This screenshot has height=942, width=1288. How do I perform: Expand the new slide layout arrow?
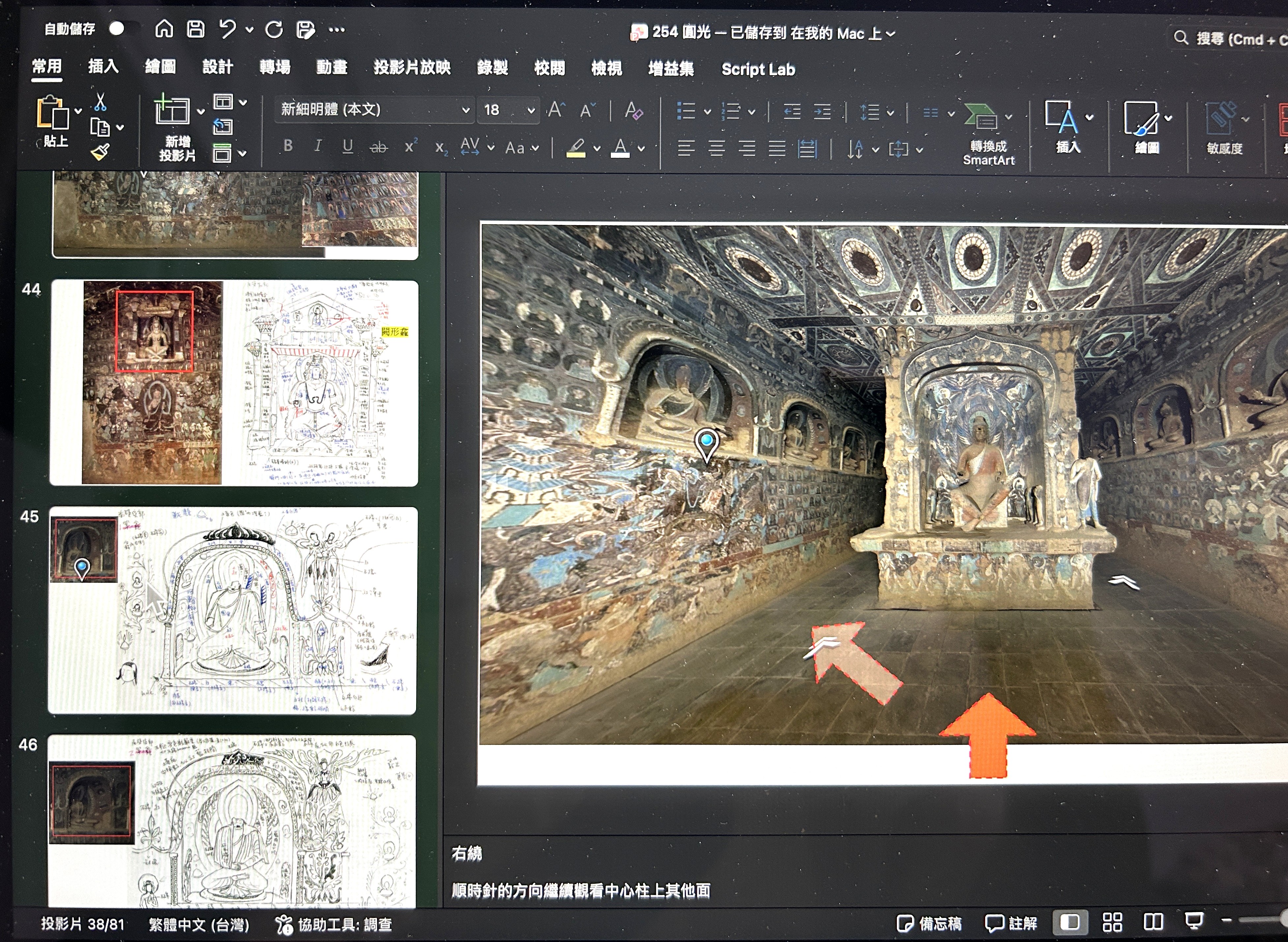click(201, 111)
